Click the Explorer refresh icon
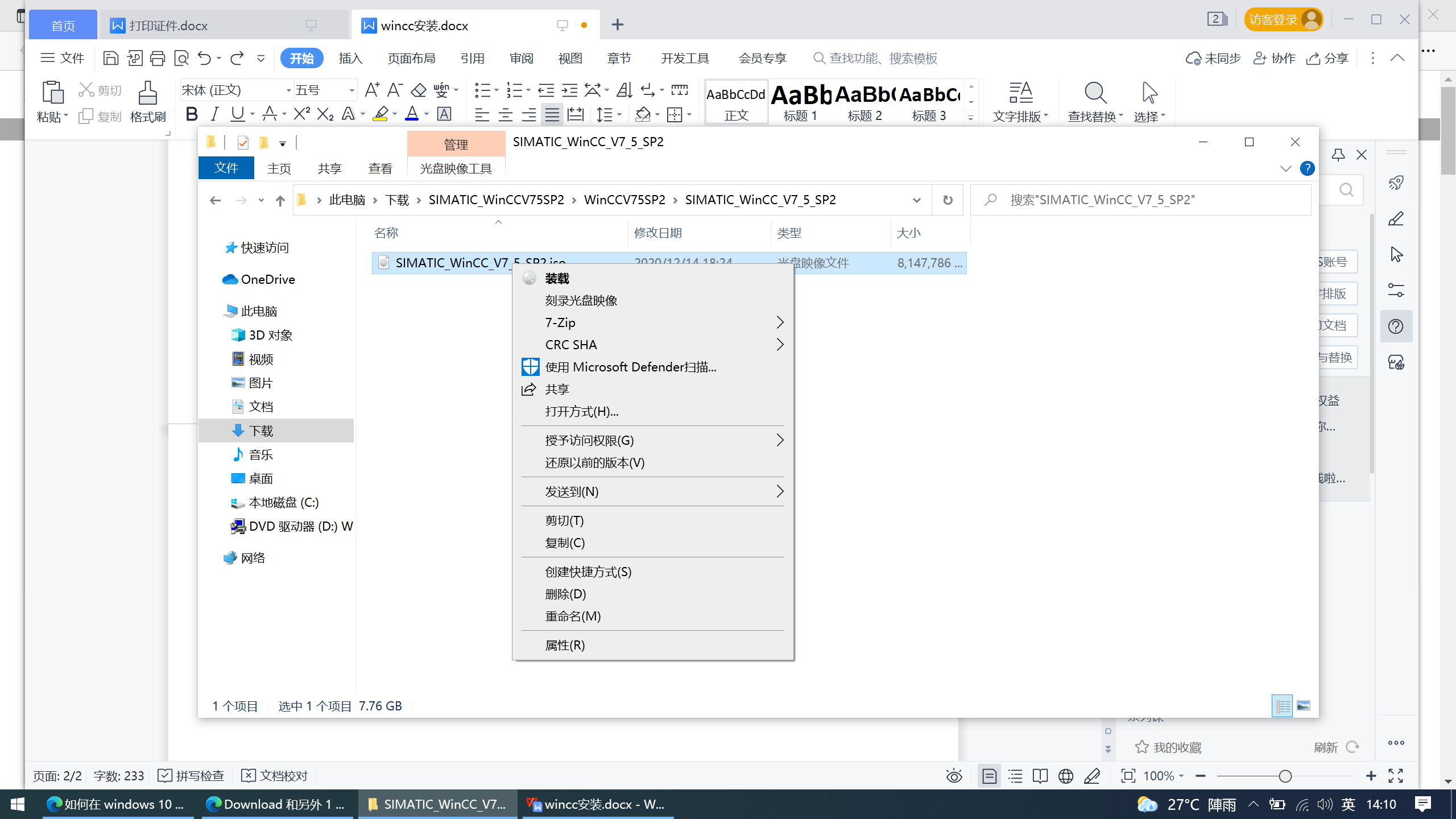The width and height of the screenshot is (1456, 819). tap(948, 200)
